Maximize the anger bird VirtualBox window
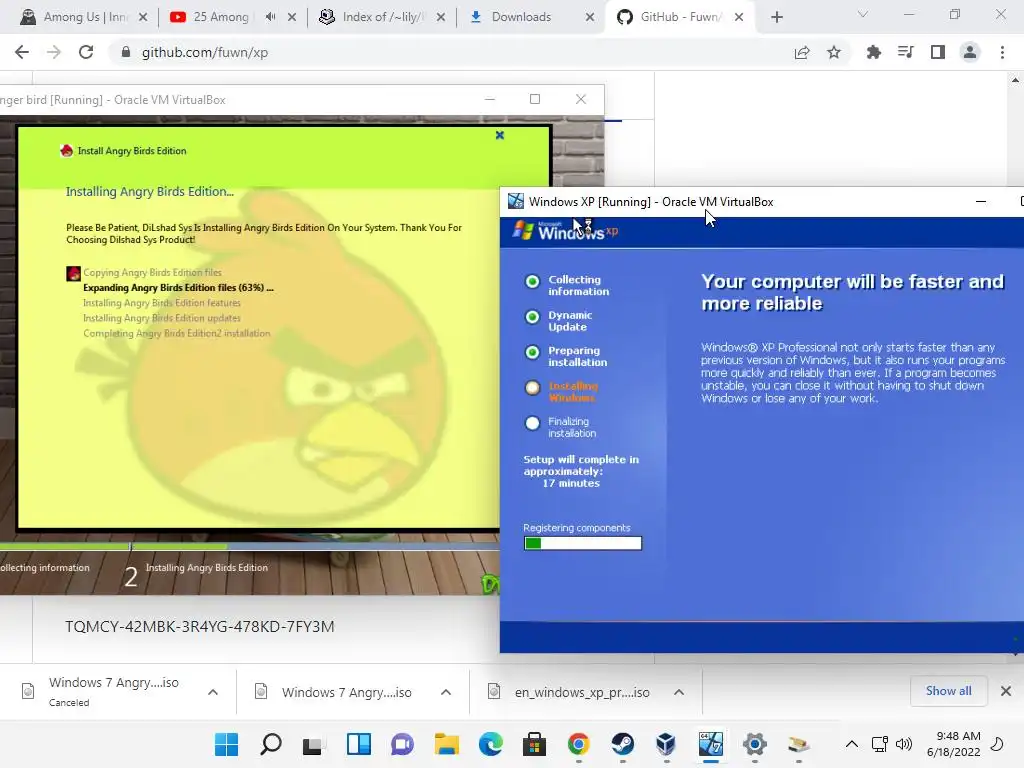This screenshot has height=768, width=1024. pos(535,99)
